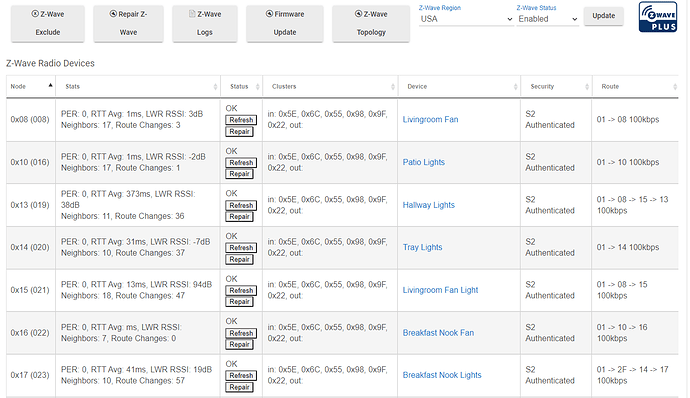The width and height of the screenshot is (690, 398).
Task: Click route text 01 -> 2F -> 14 -> 17
Action: tap(632, 369)
